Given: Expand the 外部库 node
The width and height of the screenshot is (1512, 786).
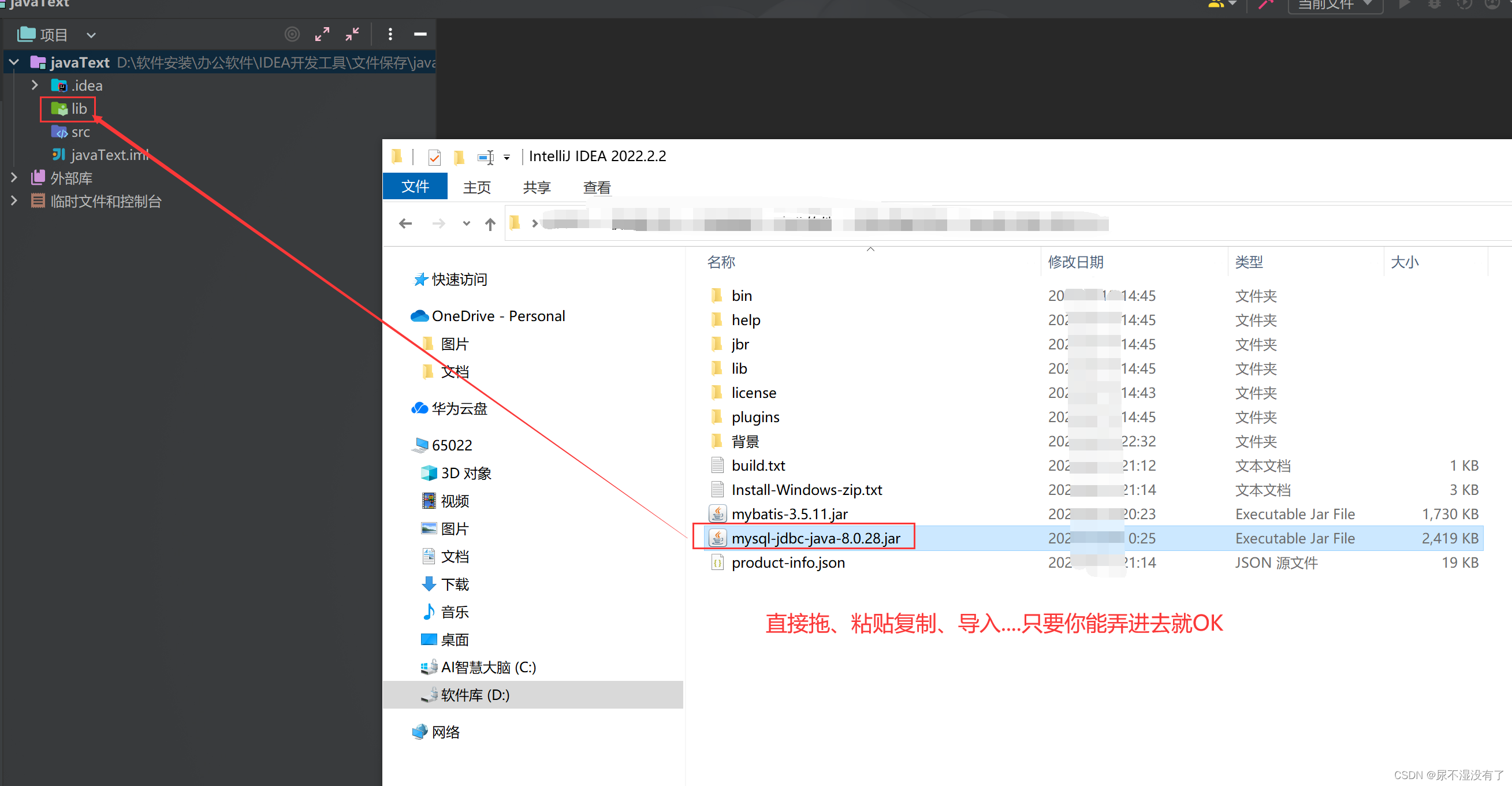Looking at the screenshot, I should point(14,177).
